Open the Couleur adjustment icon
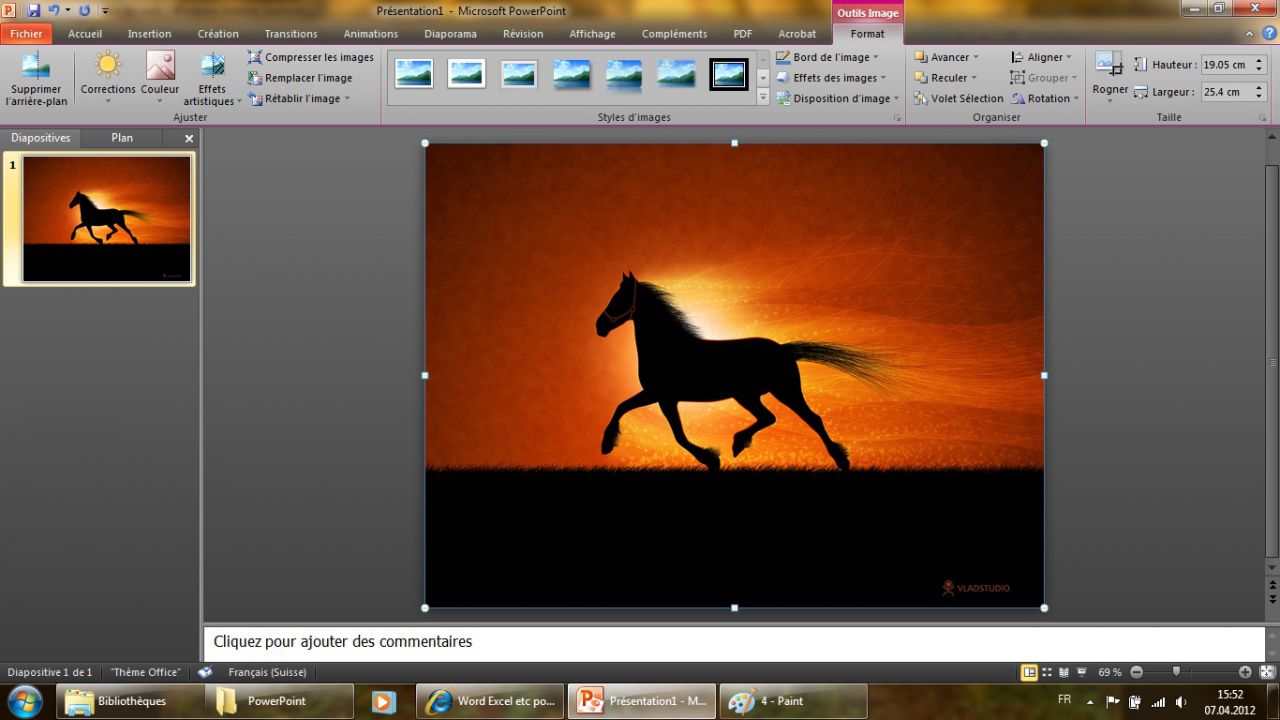 click(x=160, y=66)
